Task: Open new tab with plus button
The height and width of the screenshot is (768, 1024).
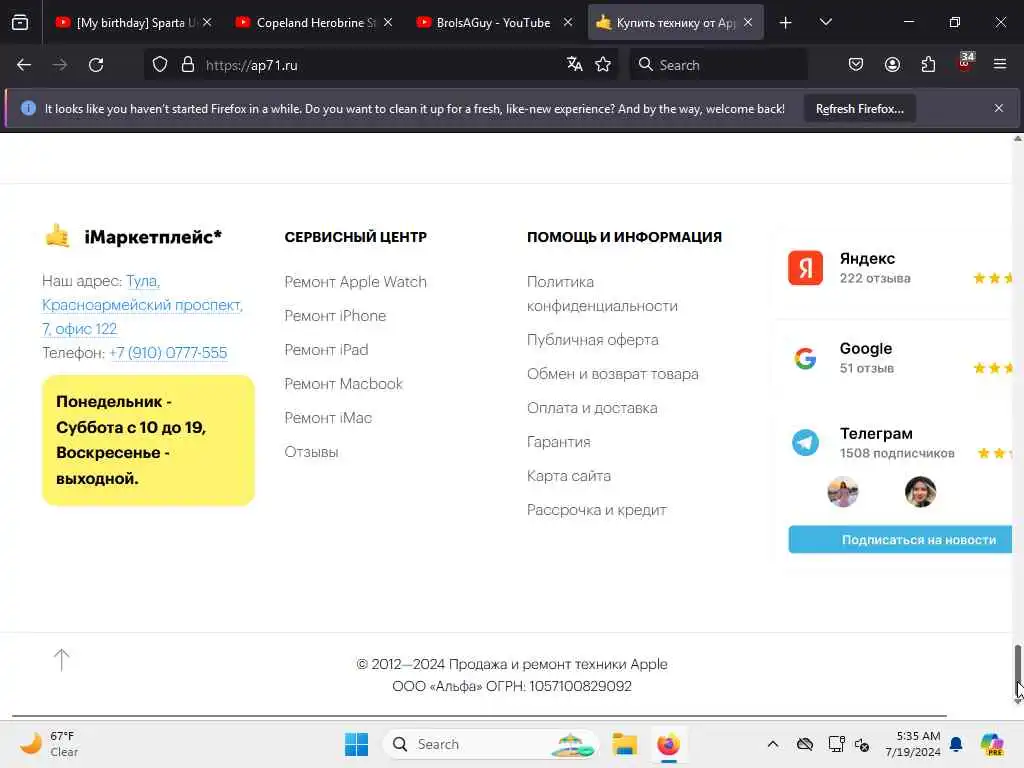Action: coord(786,23)
